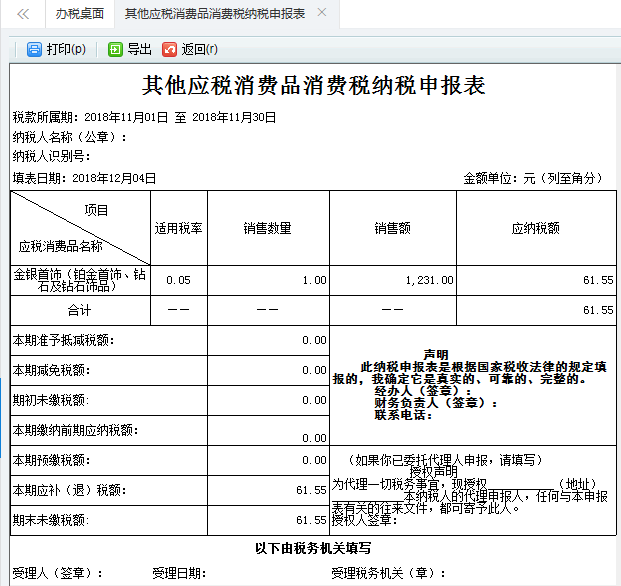Click the 本期减免税额 row label

click(51, 370)
